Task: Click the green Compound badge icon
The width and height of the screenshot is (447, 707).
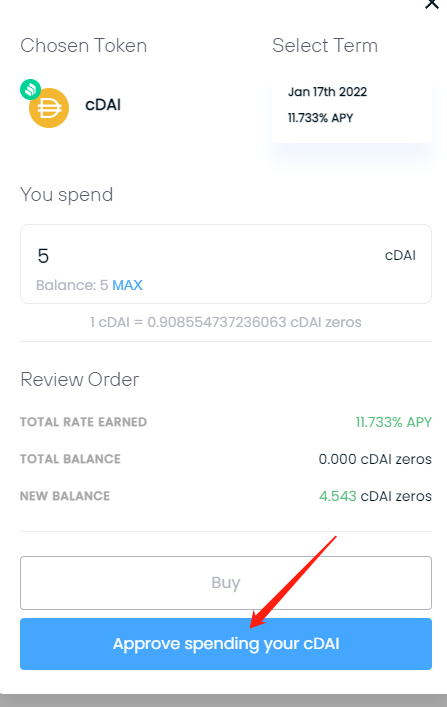Action: (30, 89)
